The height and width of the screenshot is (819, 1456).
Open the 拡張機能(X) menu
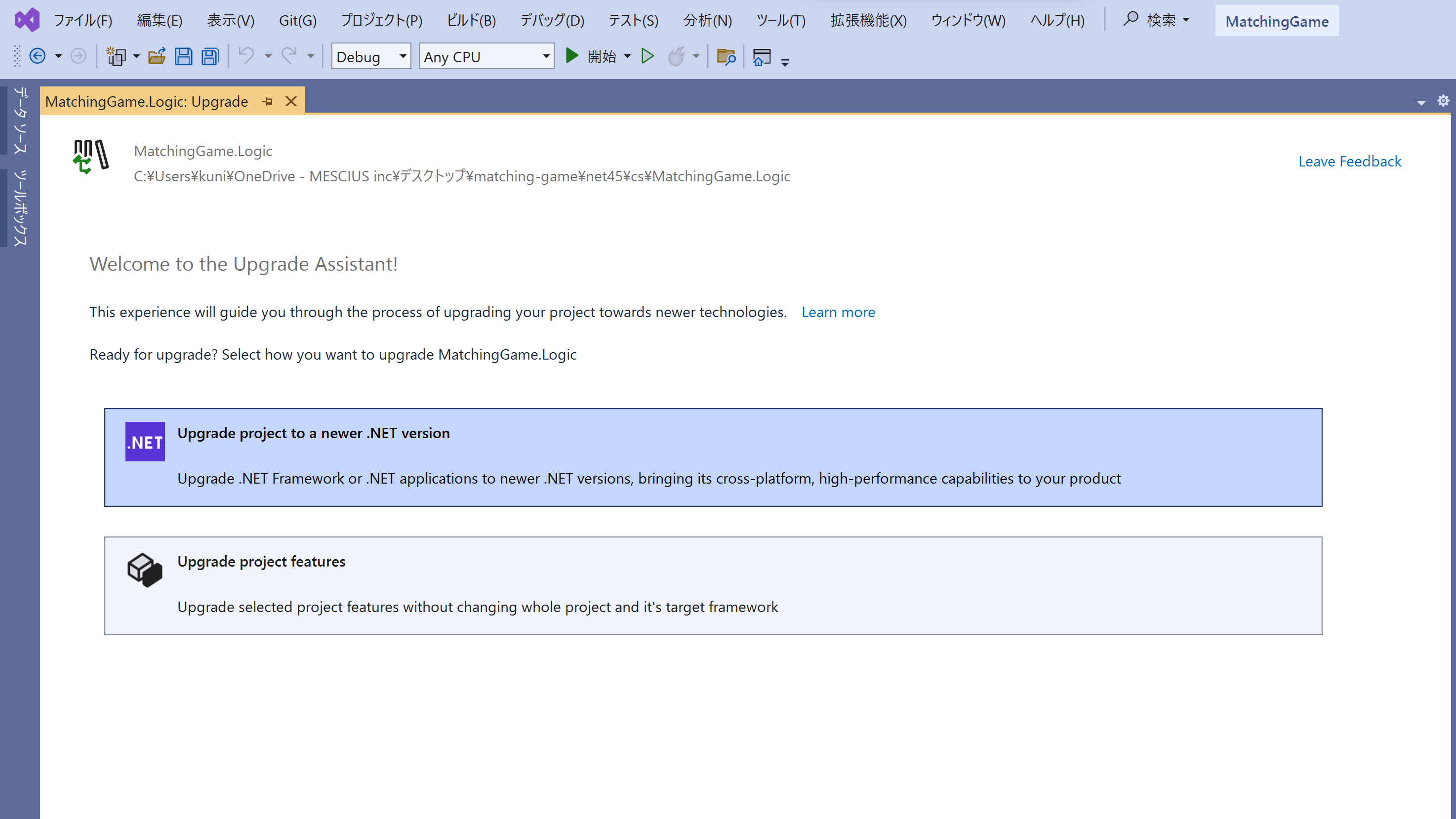point(869,20)
